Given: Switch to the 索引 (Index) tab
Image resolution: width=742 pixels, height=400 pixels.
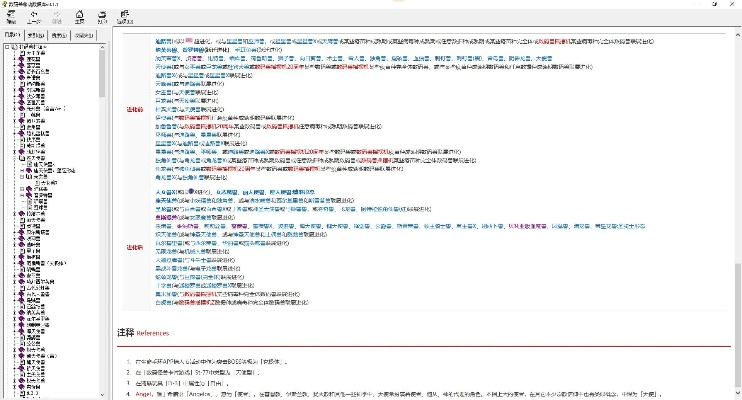Looking at the screenshot, I should click(x=35, y=35).
